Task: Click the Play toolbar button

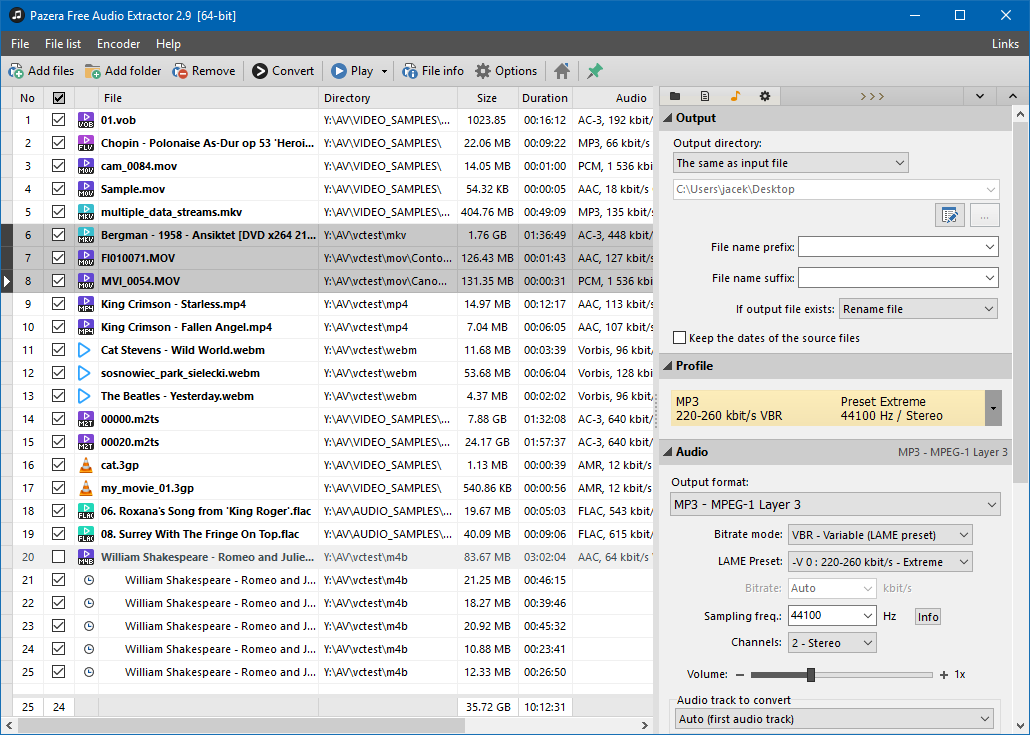Action: (352, 71)
